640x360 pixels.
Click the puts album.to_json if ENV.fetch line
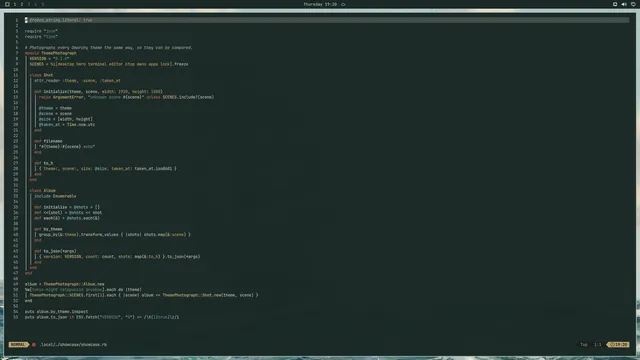click(x=102, y=317)
